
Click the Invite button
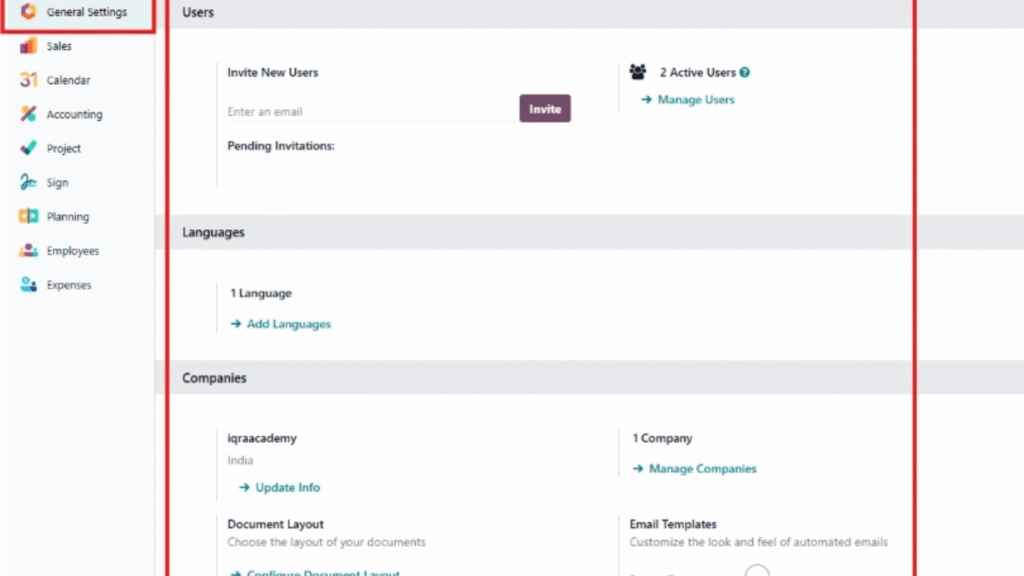pyautogui.click(x=545, y=108)
